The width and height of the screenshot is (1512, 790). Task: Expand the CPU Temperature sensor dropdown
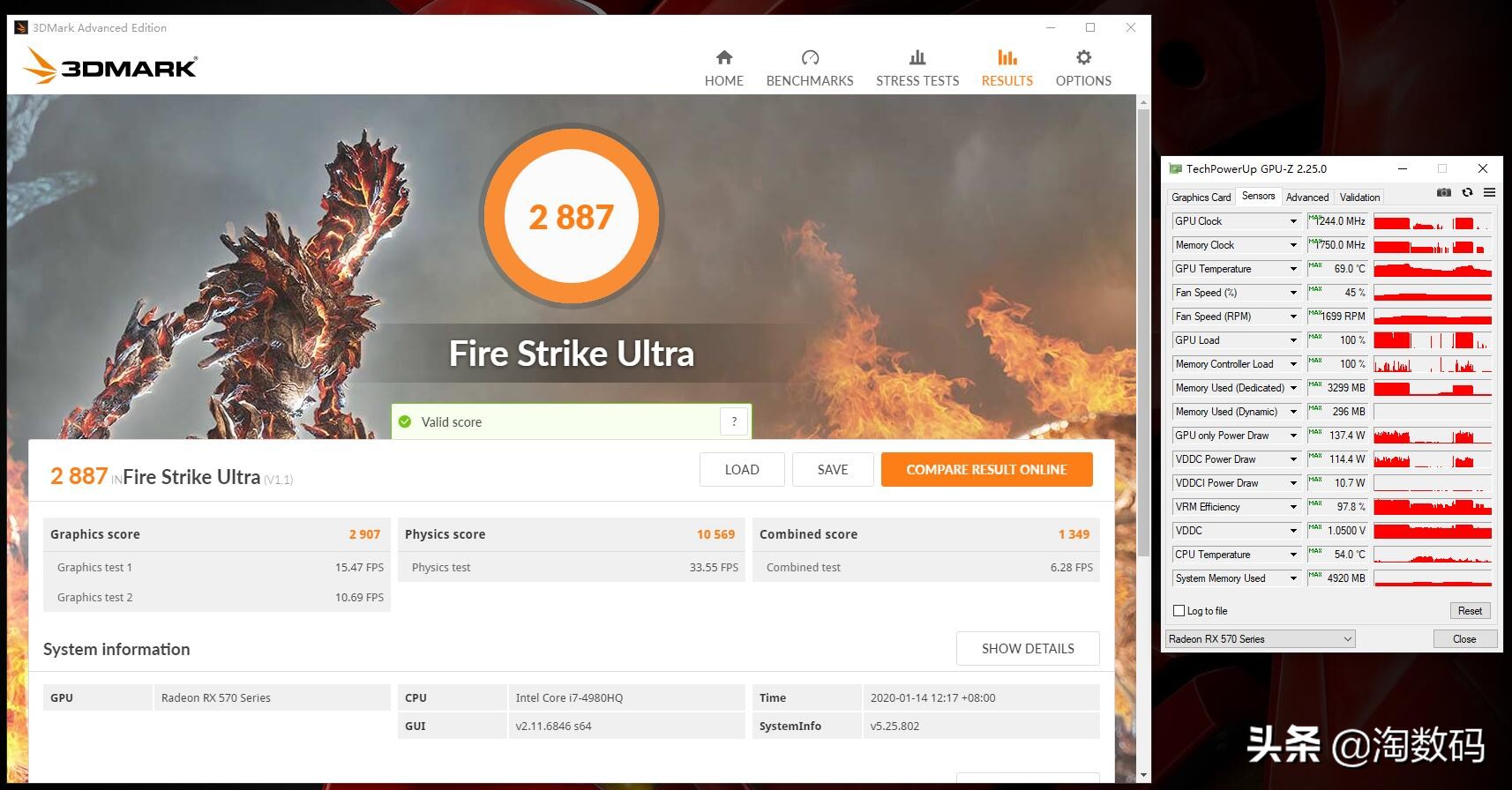point(1293,555)
